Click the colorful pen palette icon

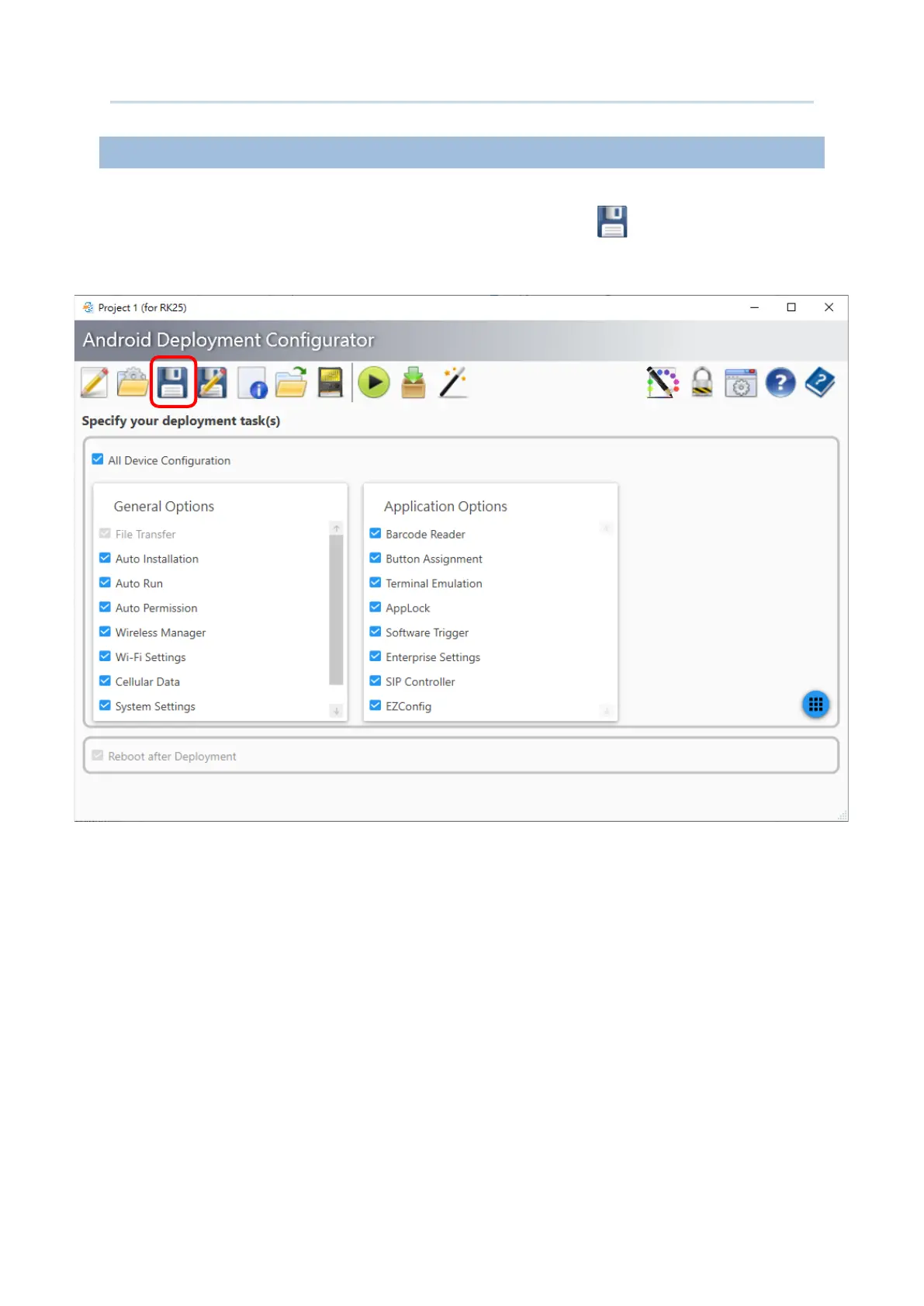[x=663, y=383]
